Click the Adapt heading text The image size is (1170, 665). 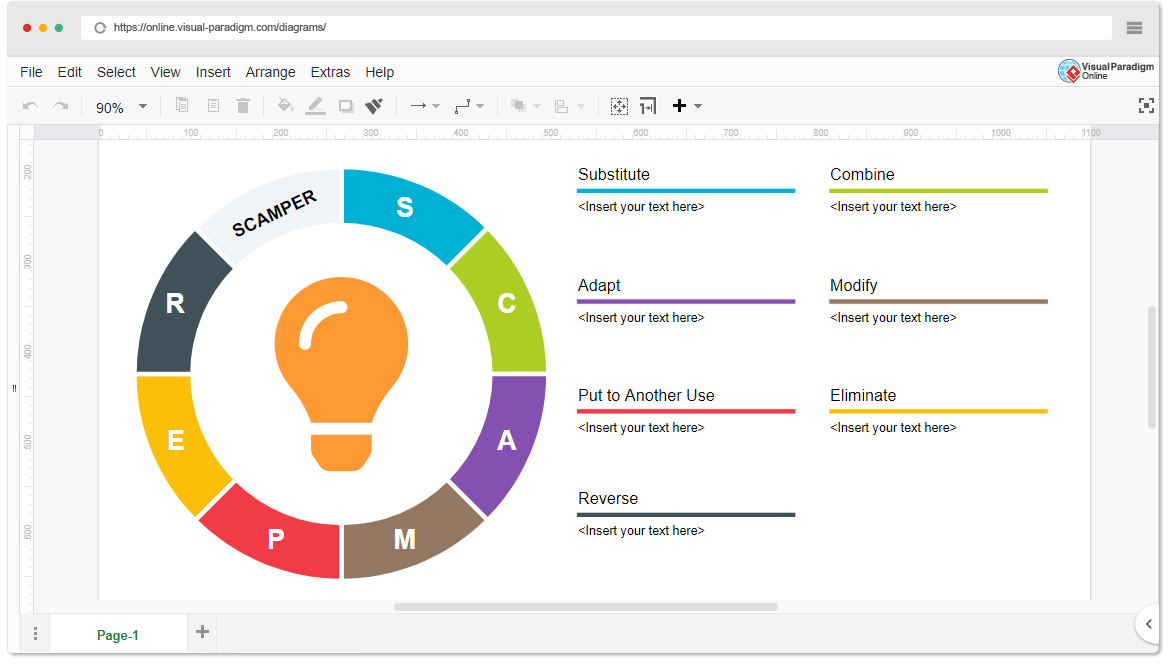coord(599,286)
